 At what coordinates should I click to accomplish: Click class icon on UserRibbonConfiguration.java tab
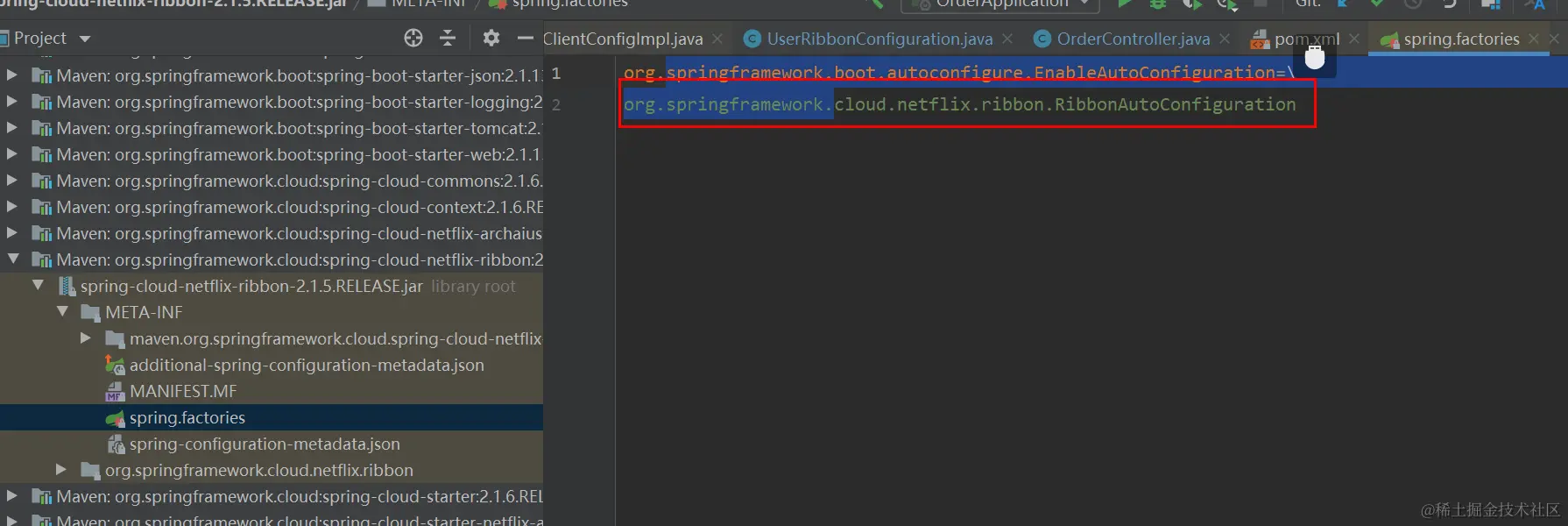tap(752, 39)
